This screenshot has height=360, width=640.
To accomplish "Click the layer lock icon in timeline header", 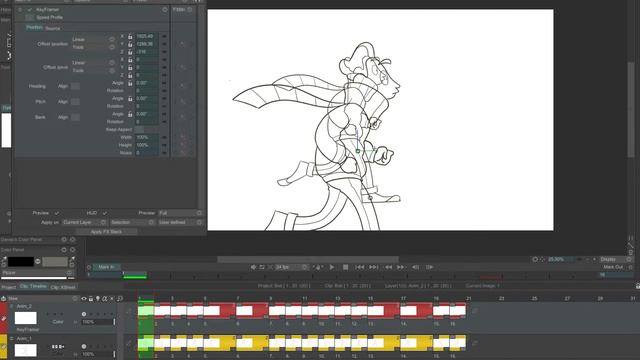I will (x=91, y=299).
